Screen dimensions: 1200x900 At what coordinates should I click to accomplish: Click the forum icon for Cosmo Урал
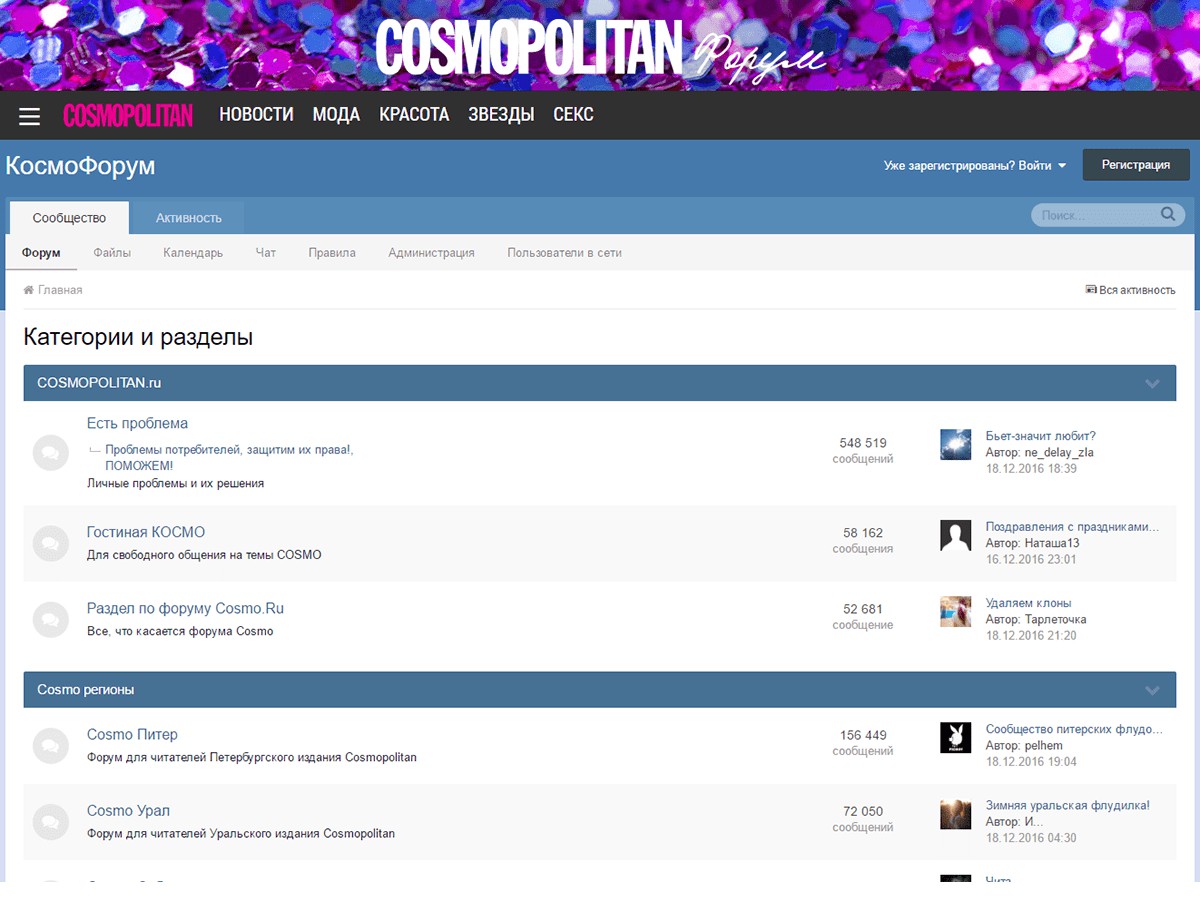pos(50,821)
